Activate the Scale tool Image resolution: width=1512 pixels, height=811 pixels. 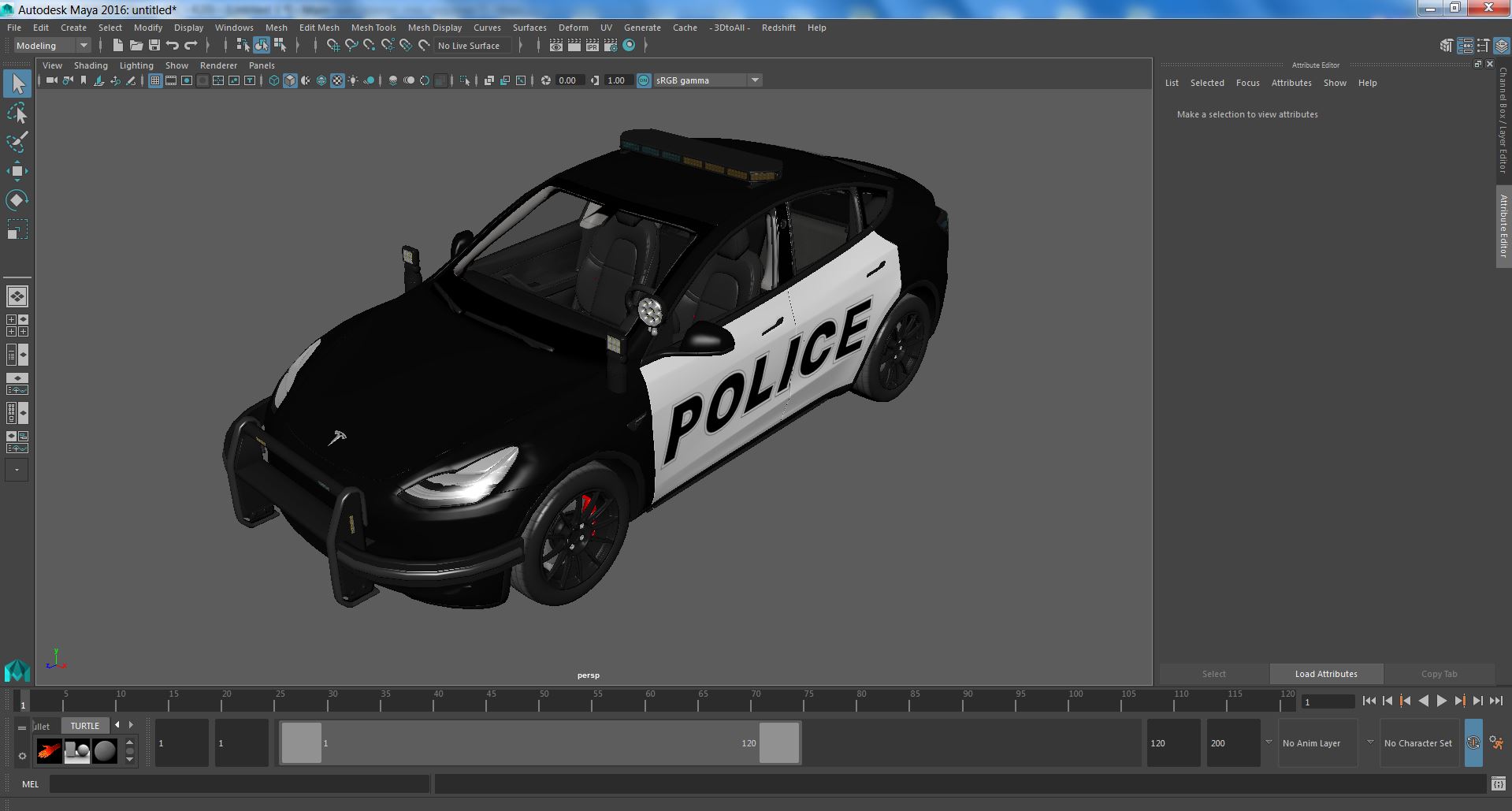point(17,229)
